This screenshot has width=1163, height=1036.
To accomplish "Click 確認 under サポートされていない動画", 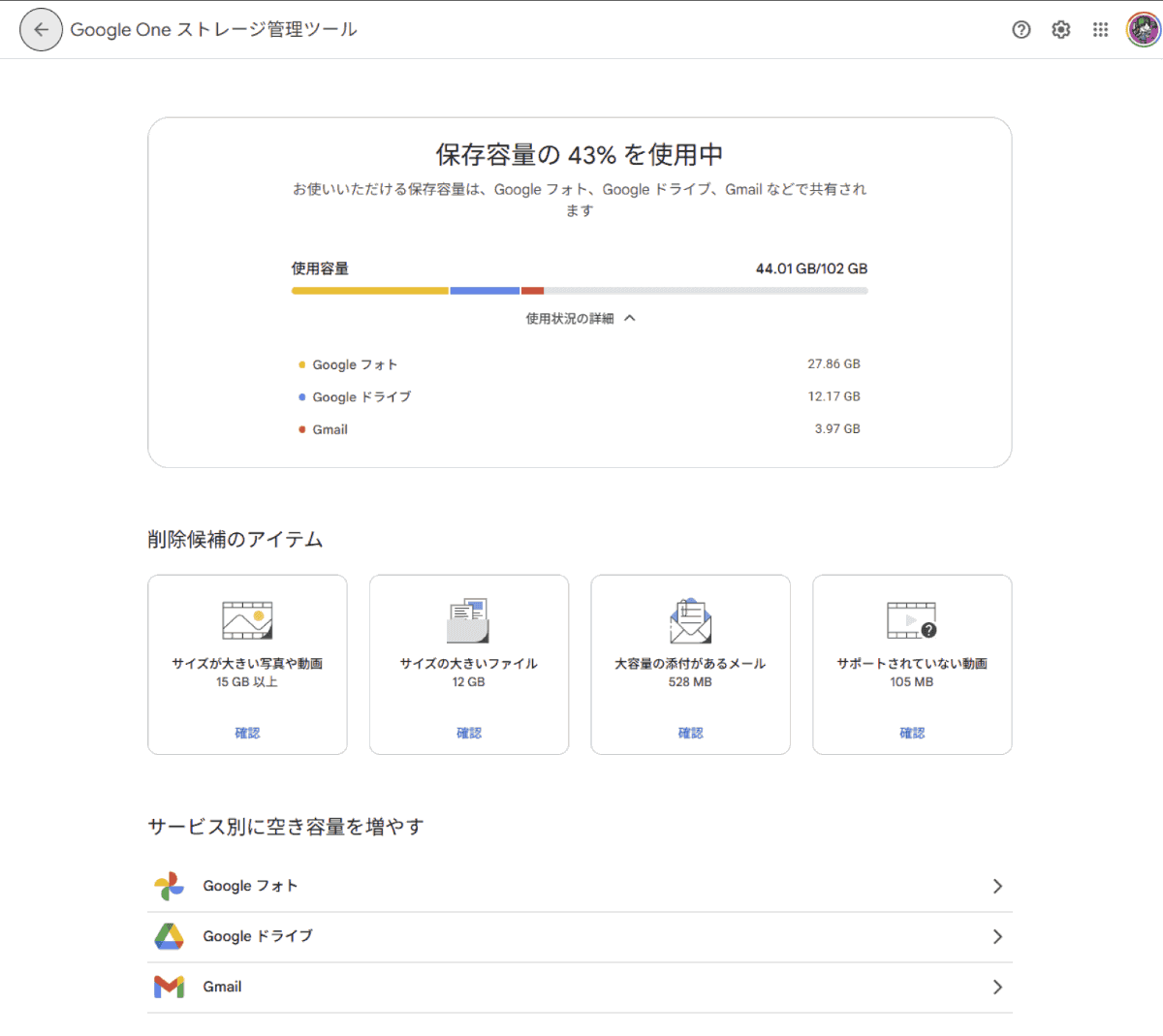I will (x=912, y=733).
